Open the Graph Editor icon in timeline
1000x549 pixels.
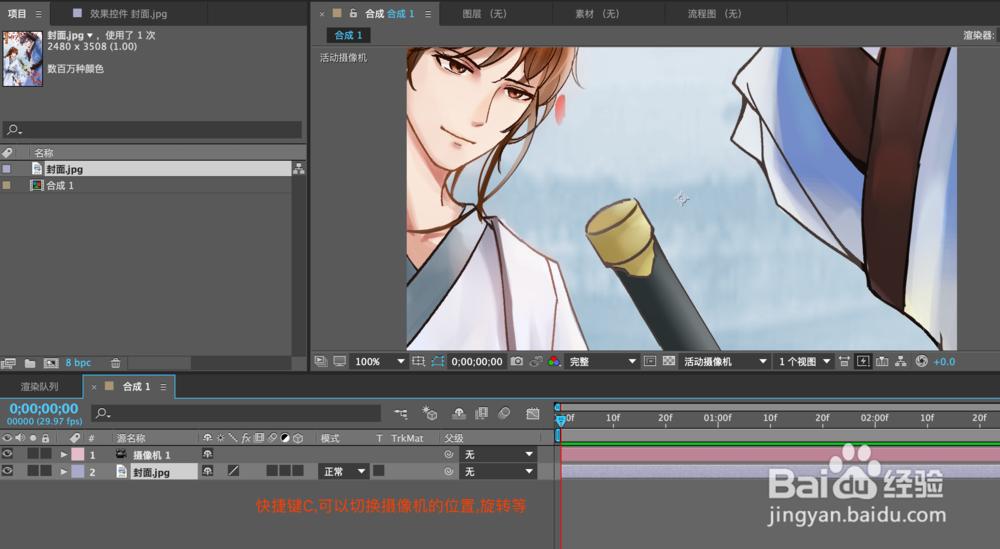click(533, 414)
